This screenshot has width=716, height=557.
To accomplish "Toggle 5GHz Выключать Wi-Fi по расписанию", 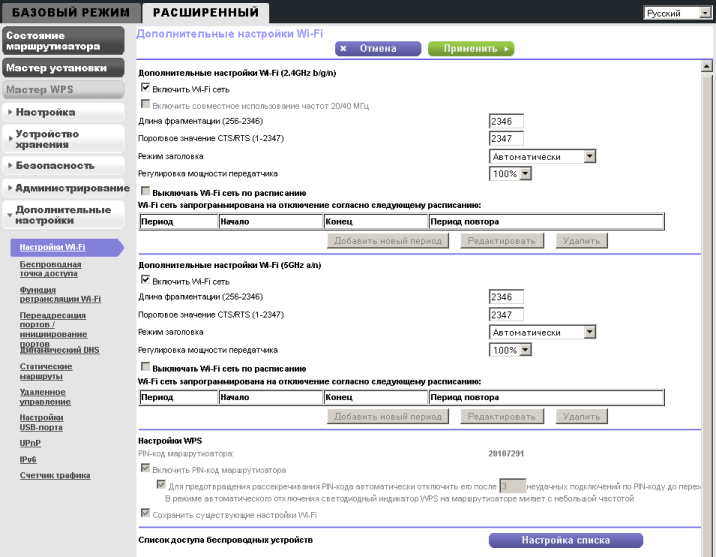I will (145, 367).
